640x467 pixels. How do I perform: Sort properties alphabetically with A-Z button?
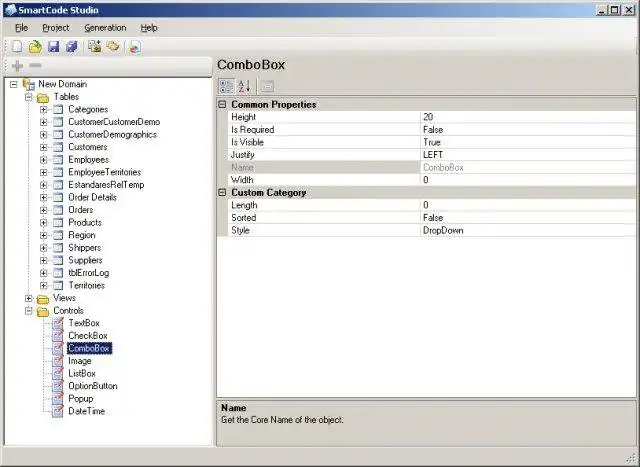coord(244,86)
